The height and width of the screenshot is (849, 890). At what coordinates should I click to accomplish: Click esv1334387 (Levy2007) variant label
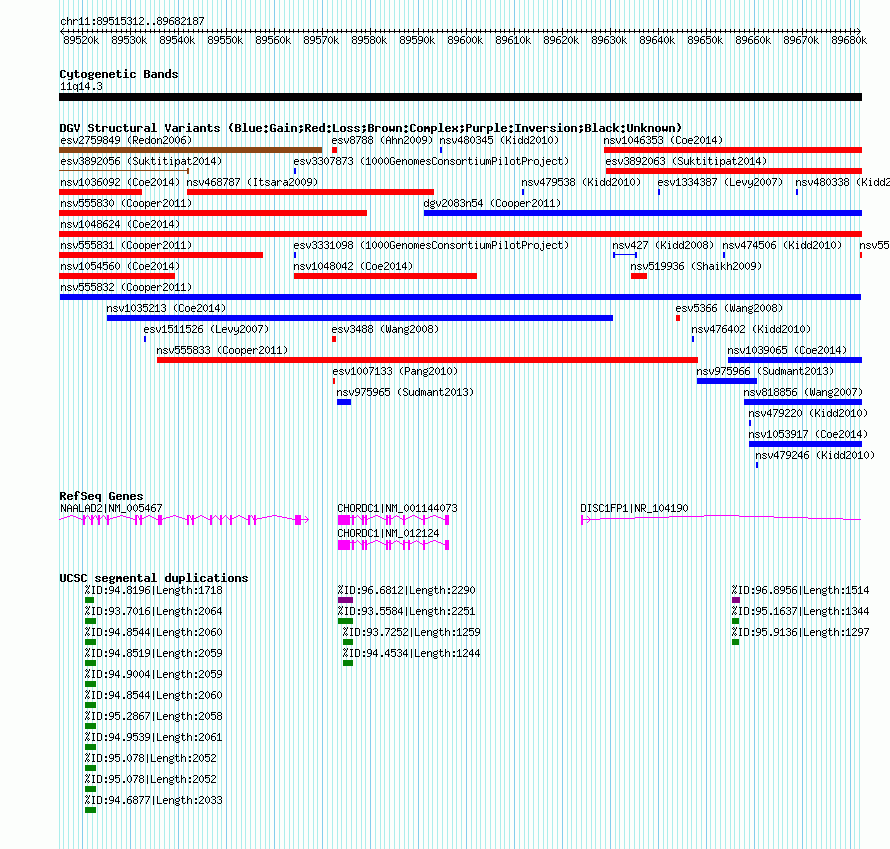coord(720,182)
